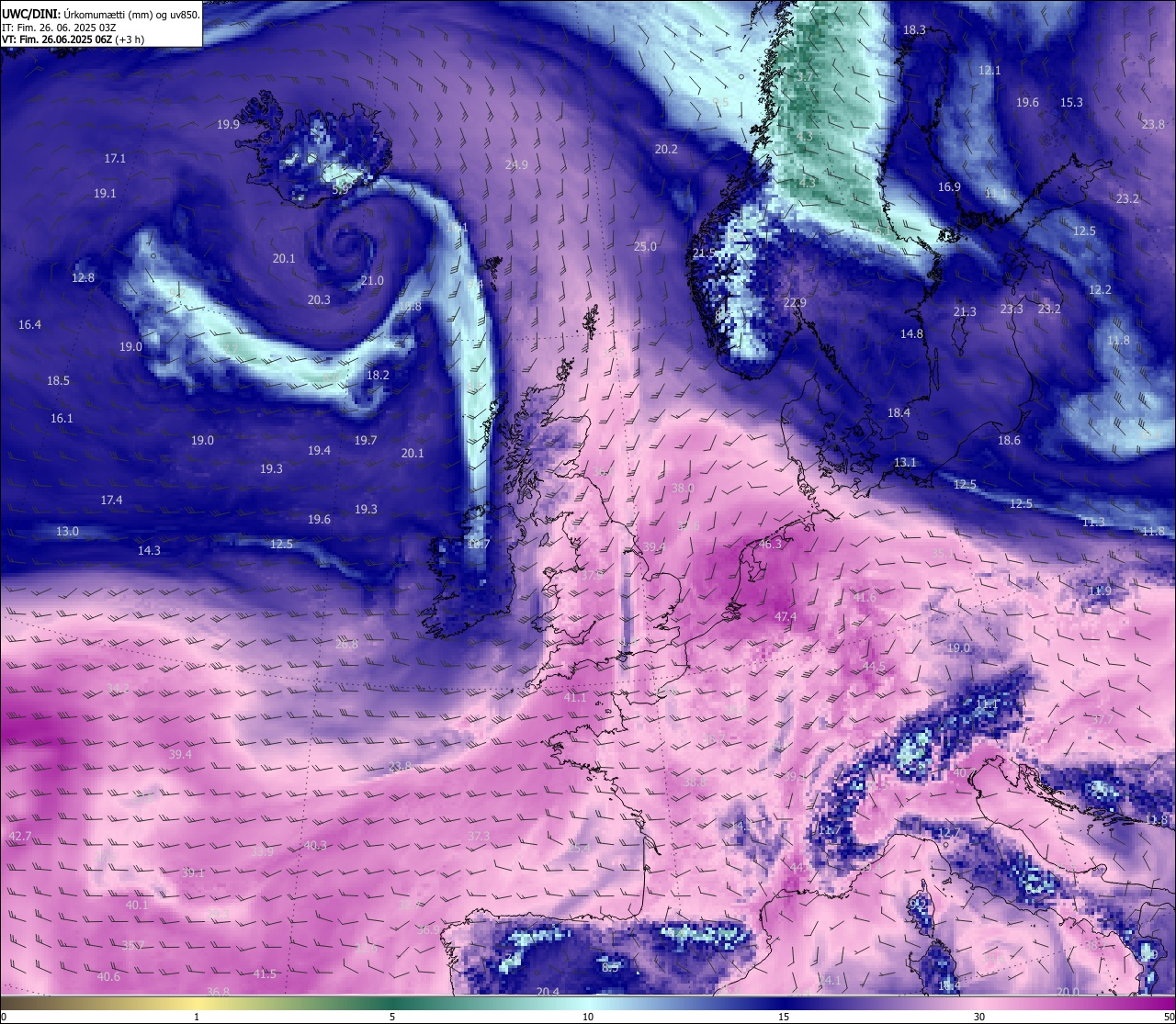The height and width of the screenshot is (1024, 1176).
Task: Click the 12.2 value in the east
Action: 1100,290
